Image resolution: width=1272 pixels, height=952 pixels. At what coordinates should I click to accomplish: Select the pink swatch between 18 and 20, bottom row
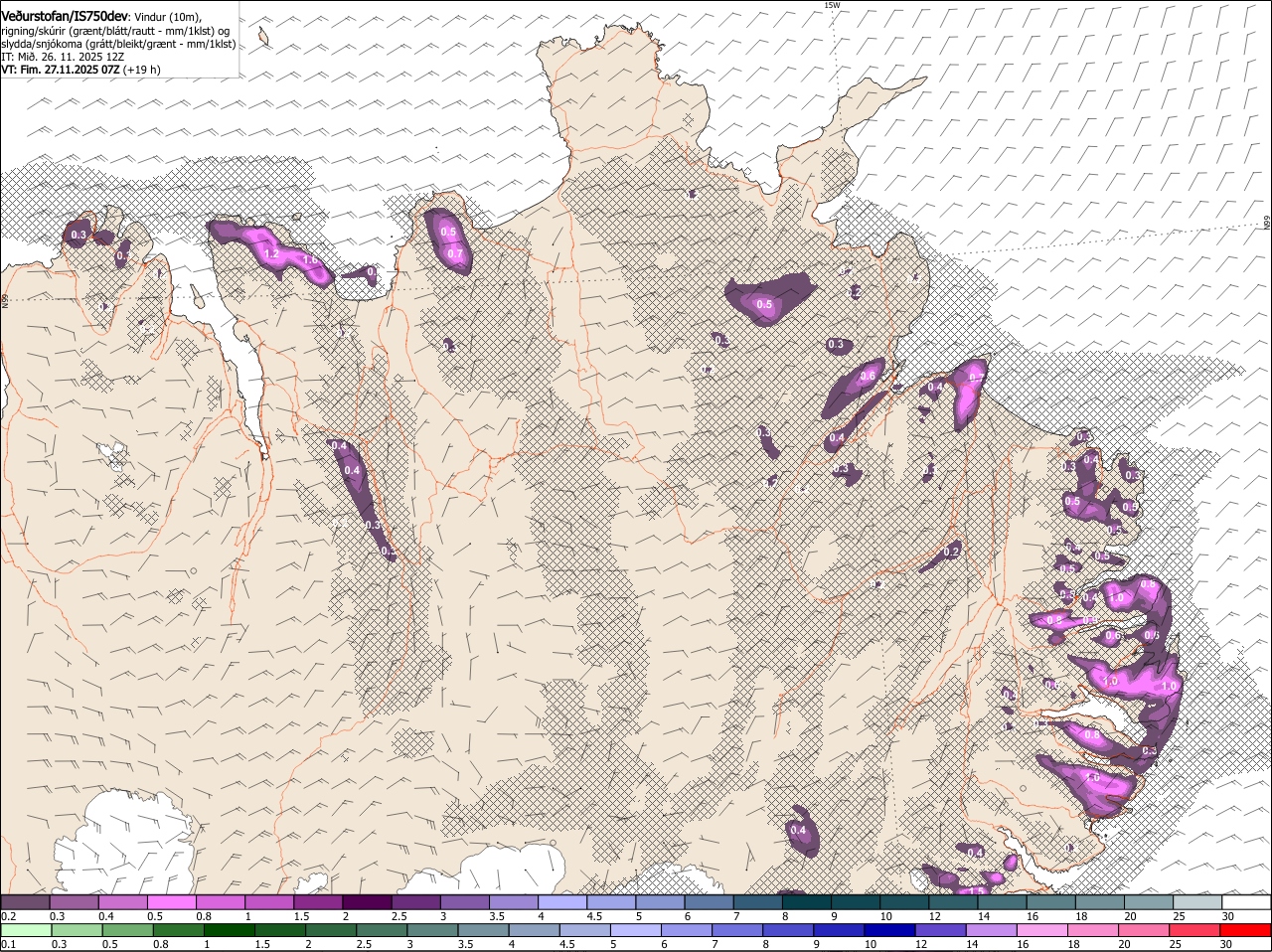(x=1091, y=930)
